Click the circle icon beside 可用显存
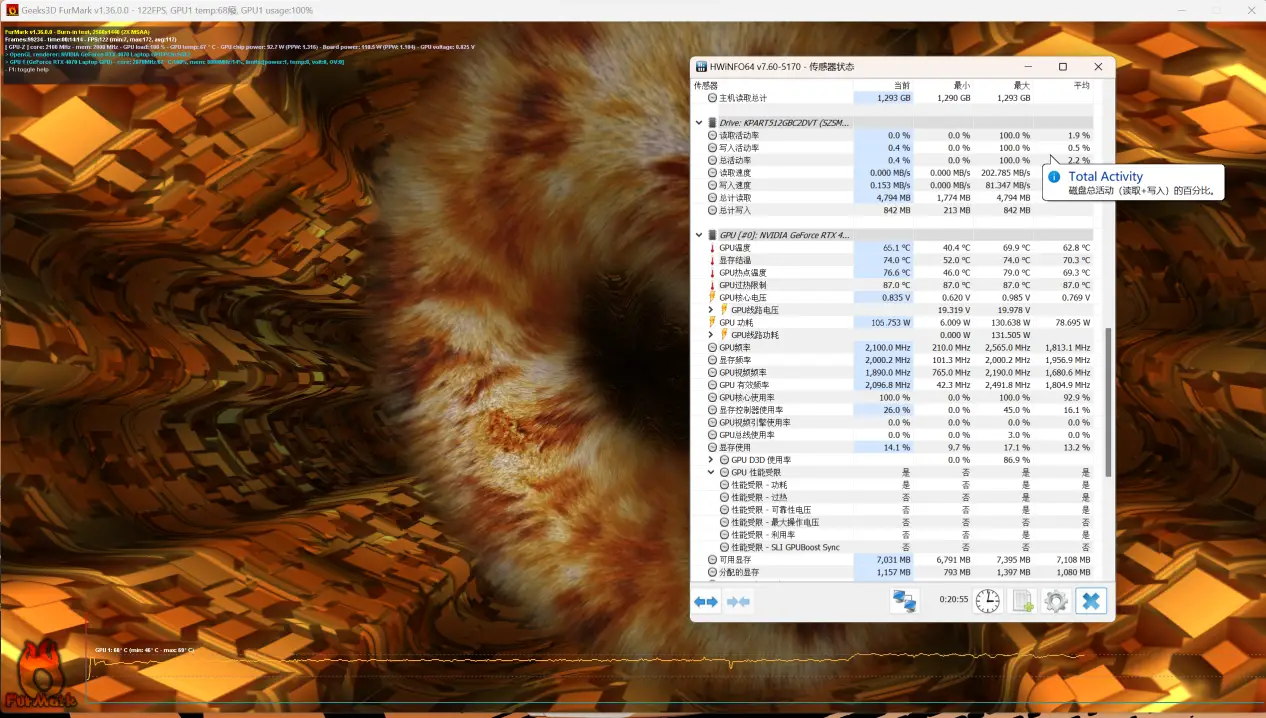Image resolution: width=1266 pixels, height=718 pixels. 712,560
